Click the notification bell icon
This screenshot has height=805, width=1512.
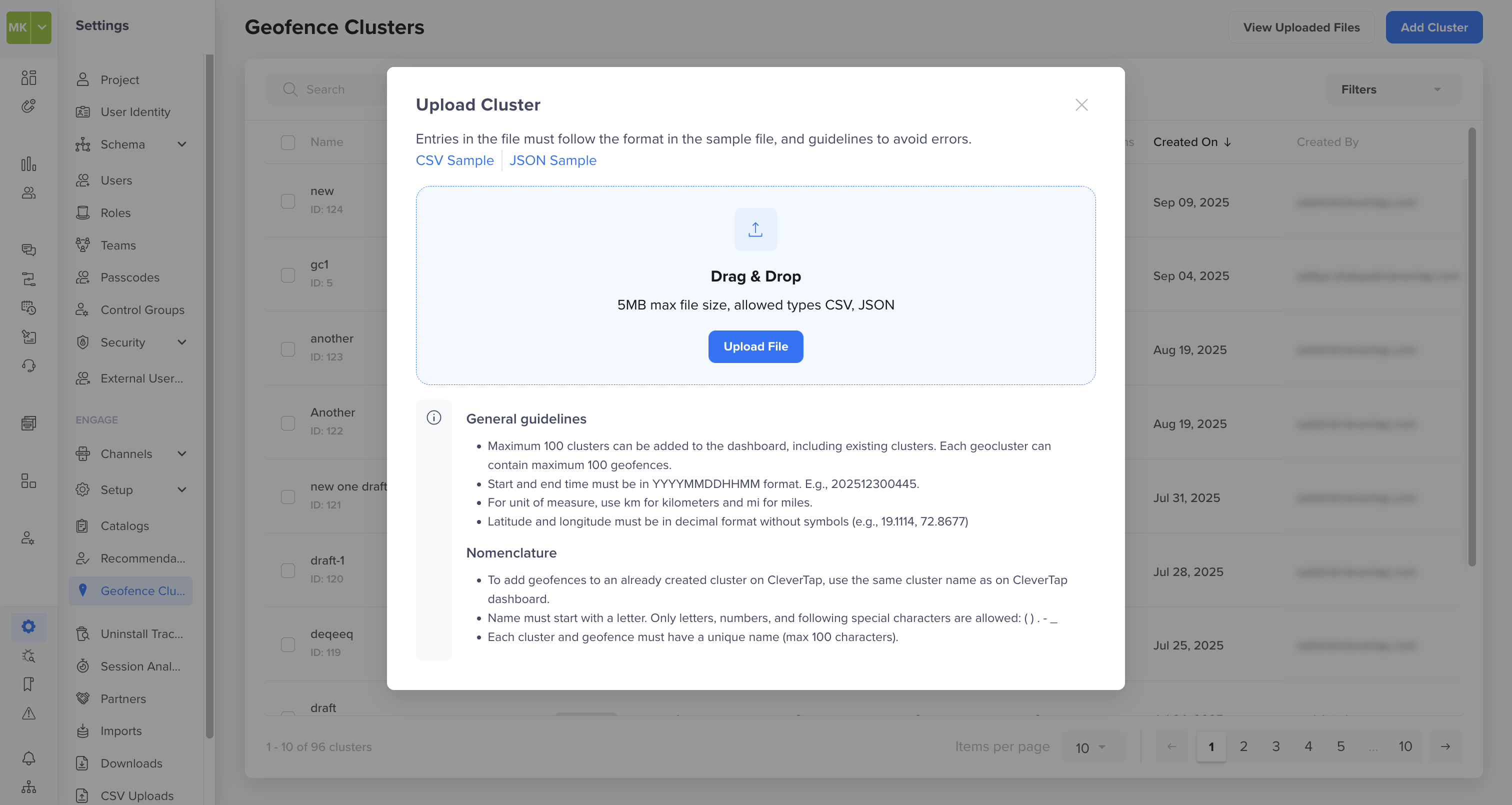[28, 757]
